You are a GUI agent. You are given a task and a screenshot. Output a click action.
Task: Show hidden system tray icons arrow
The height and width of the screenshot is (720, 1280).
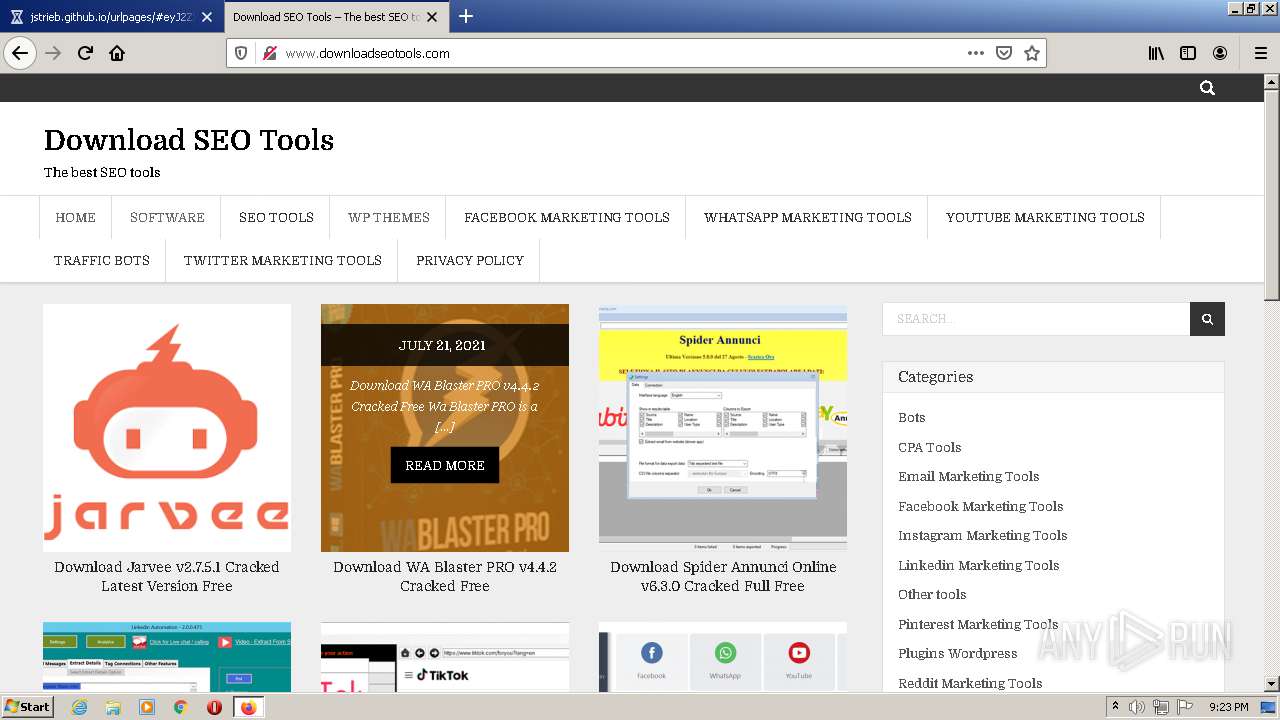pos(1115,707)
